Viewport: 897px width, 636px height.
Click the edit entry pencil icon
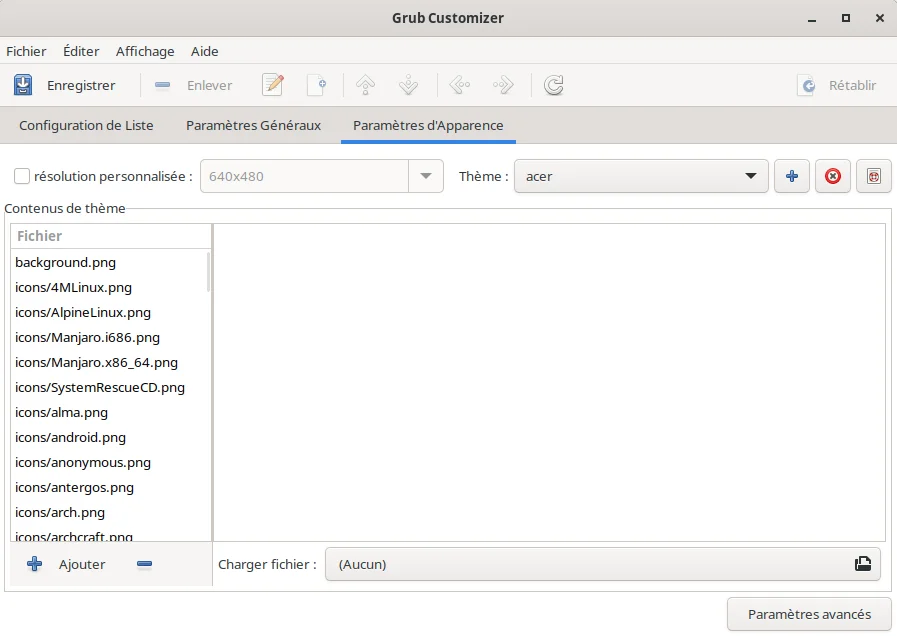click(273, 85)
